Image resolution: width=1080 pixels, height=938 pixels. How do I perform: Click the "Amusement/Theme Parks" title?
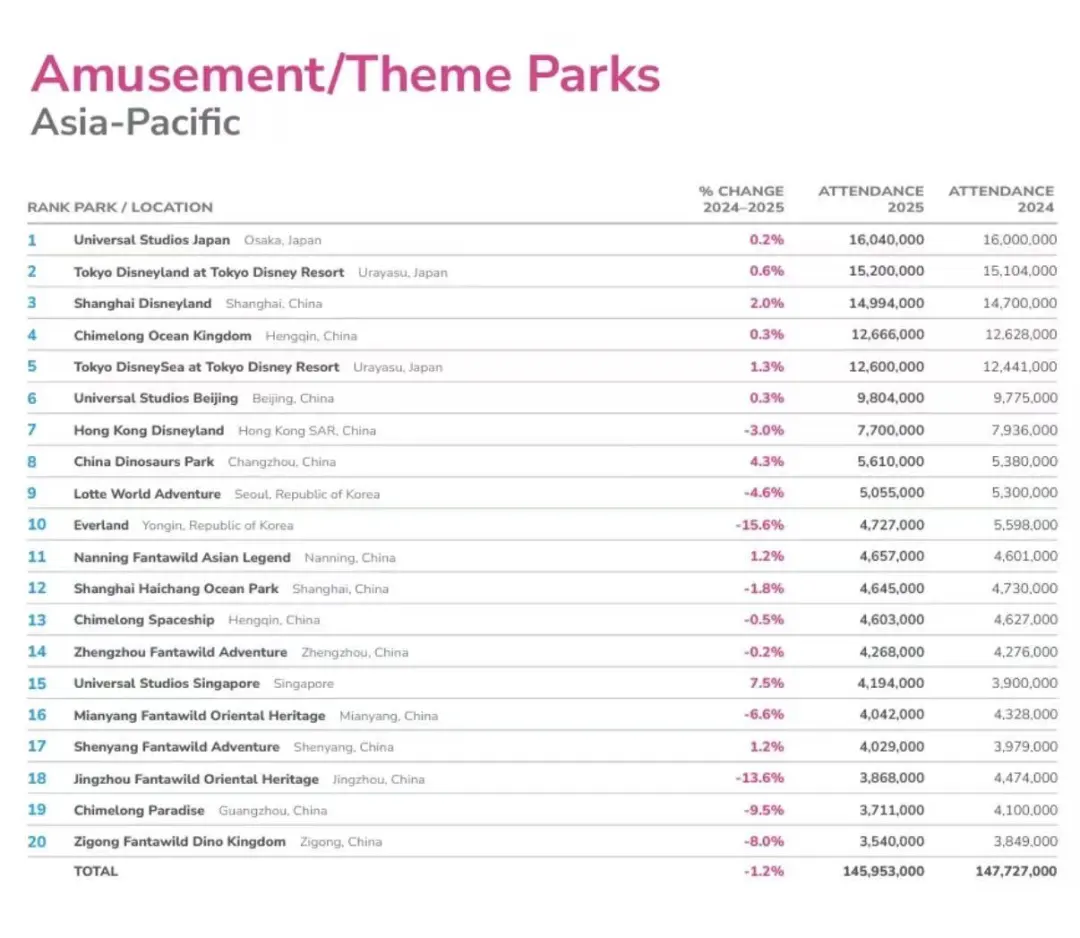pos(346,74)
